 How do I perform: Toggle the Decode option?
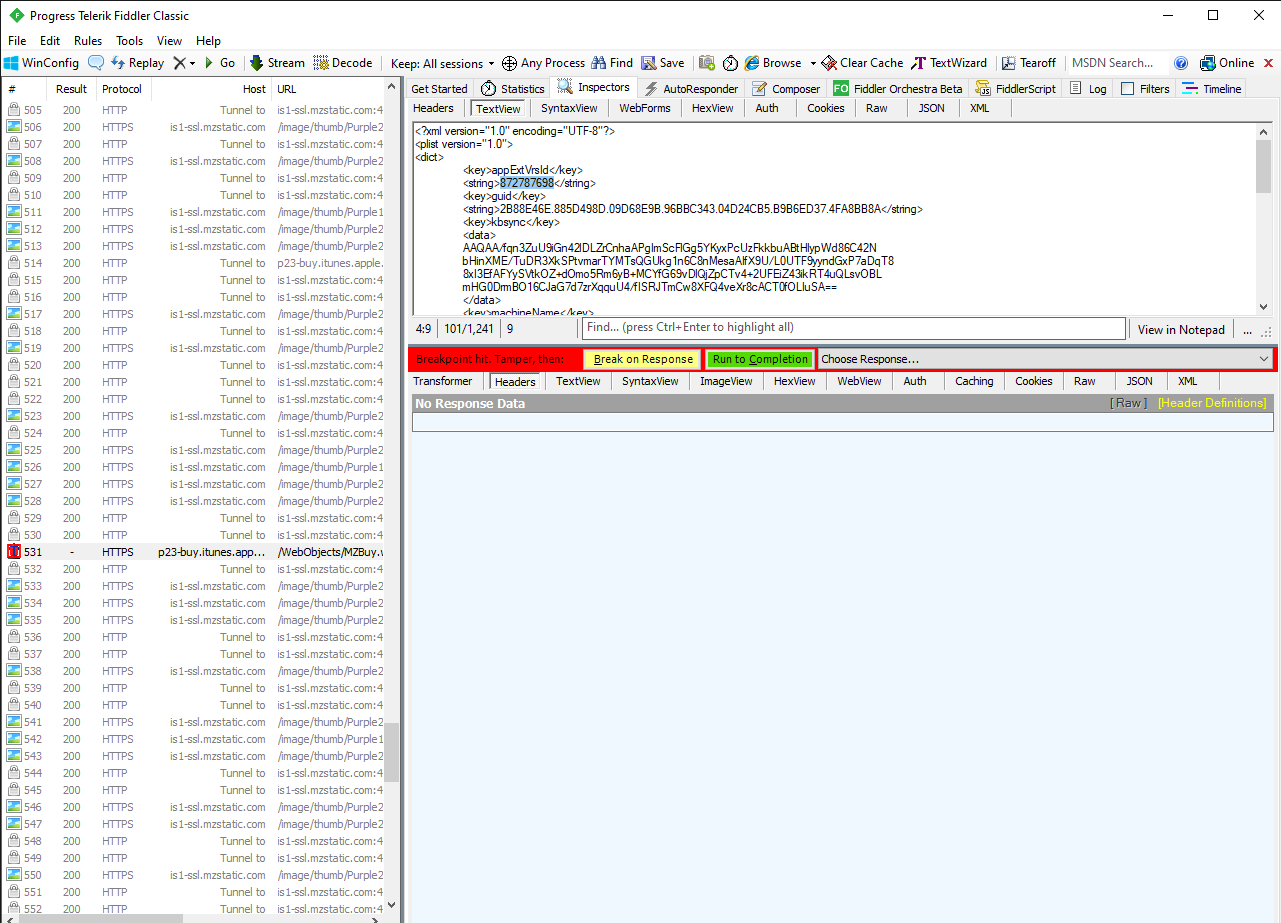[x=343, y=63]
